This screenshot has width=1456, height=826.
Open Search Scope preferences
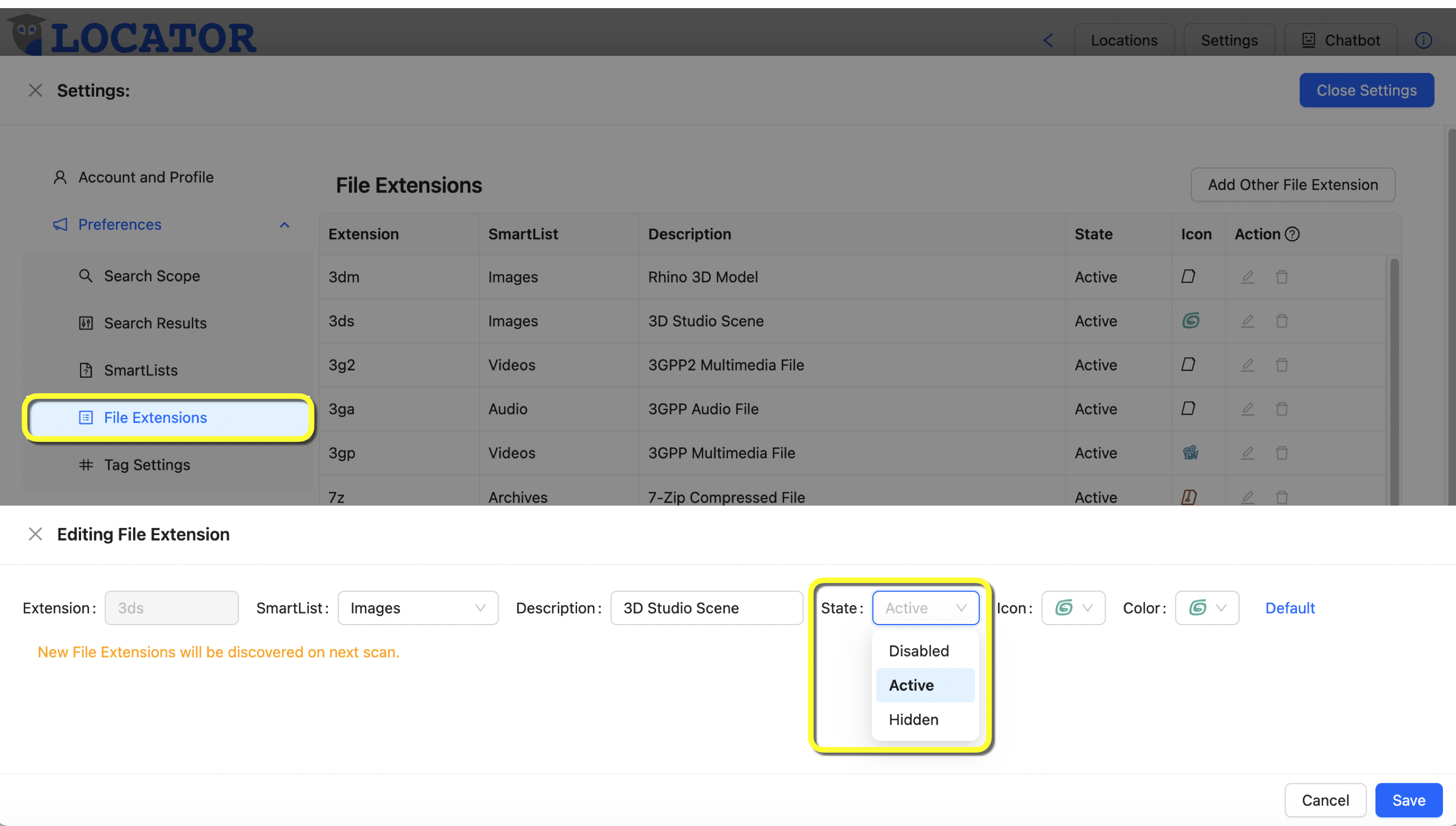[x=168, y=276]
